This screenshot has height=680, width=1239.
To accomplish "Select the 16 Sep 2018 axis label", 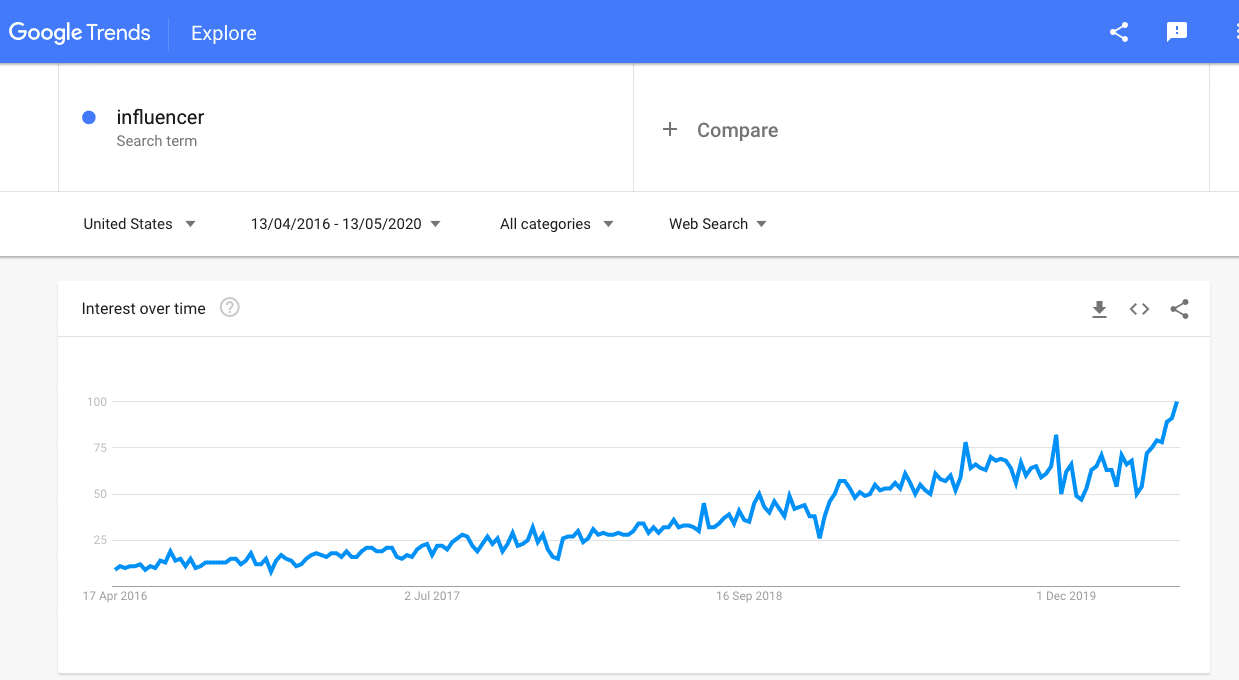I will click(749, 596).
